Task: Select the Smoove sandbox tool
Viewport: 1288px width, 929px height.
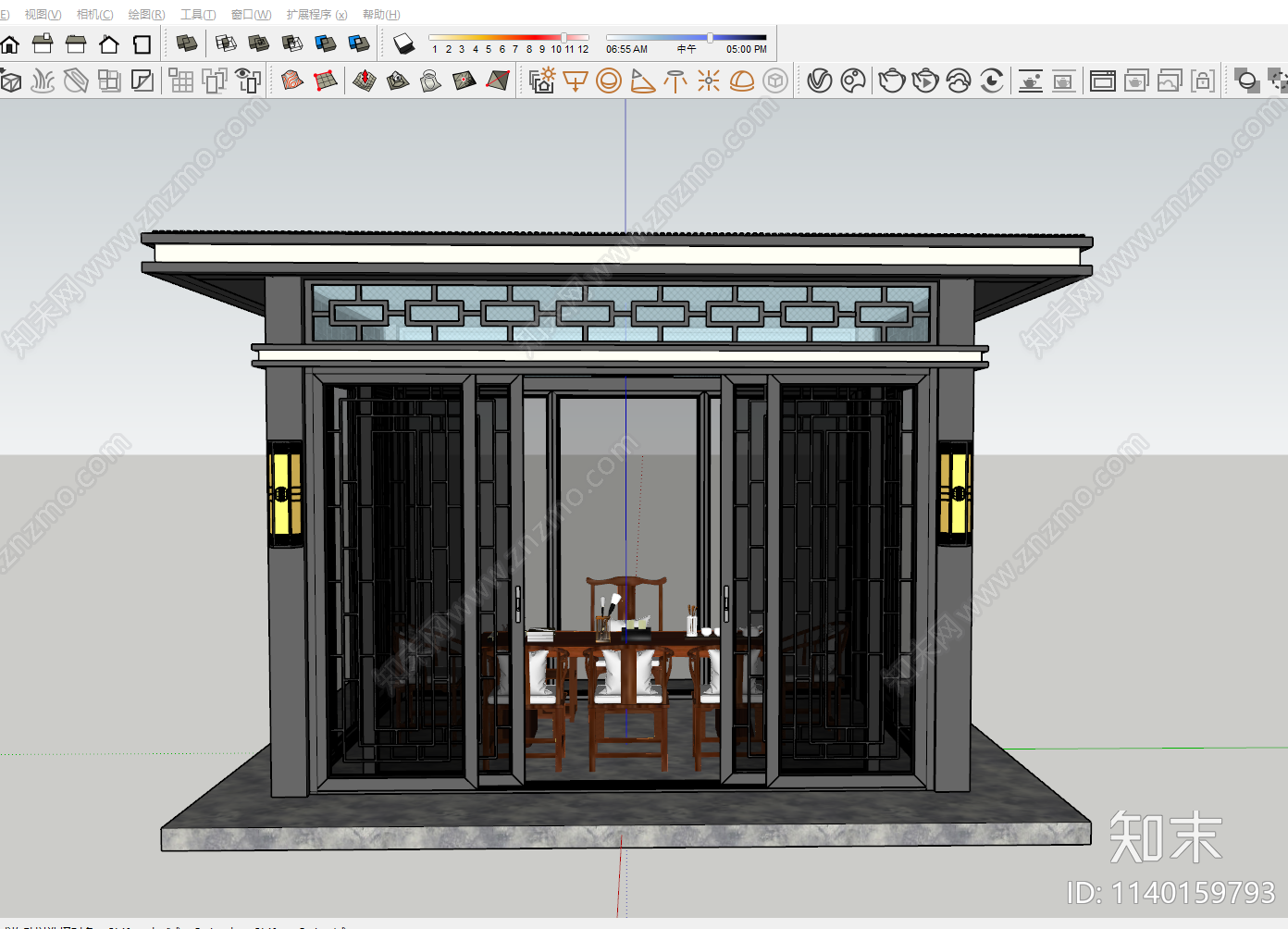Action: pos(365,81)
